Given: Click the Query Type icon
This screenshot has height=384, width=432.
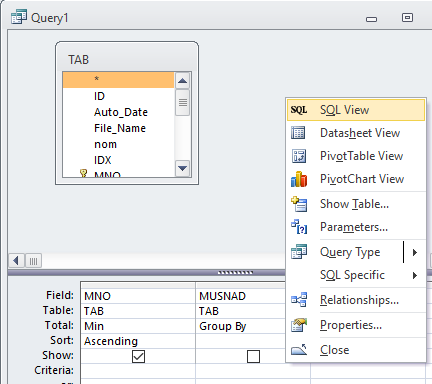Looking at the screenshot, I should point(299,252).
